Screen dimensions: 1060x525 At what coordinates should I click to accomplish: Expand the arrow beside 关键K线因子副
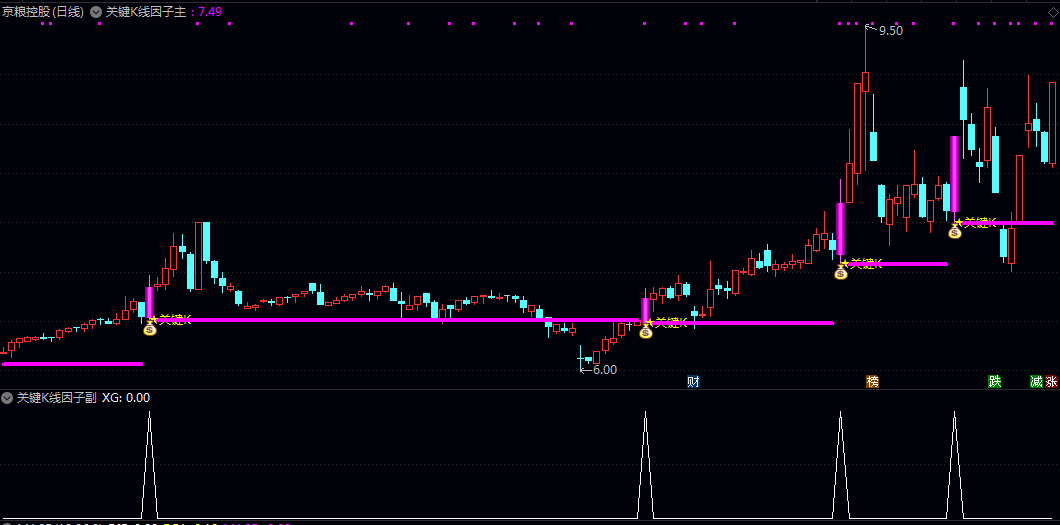(x=7, y=398)
